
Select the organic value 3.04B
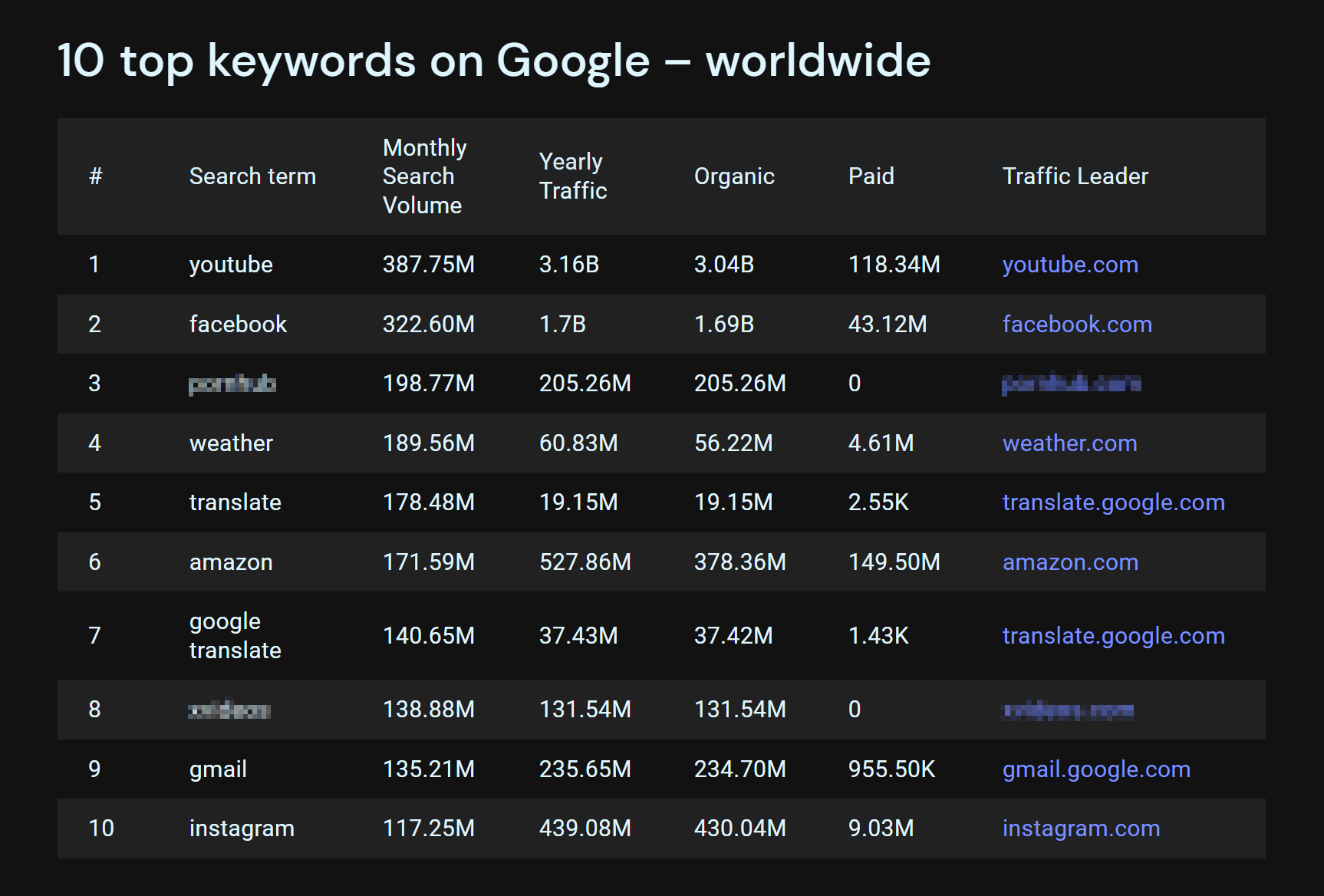point(724,265)
